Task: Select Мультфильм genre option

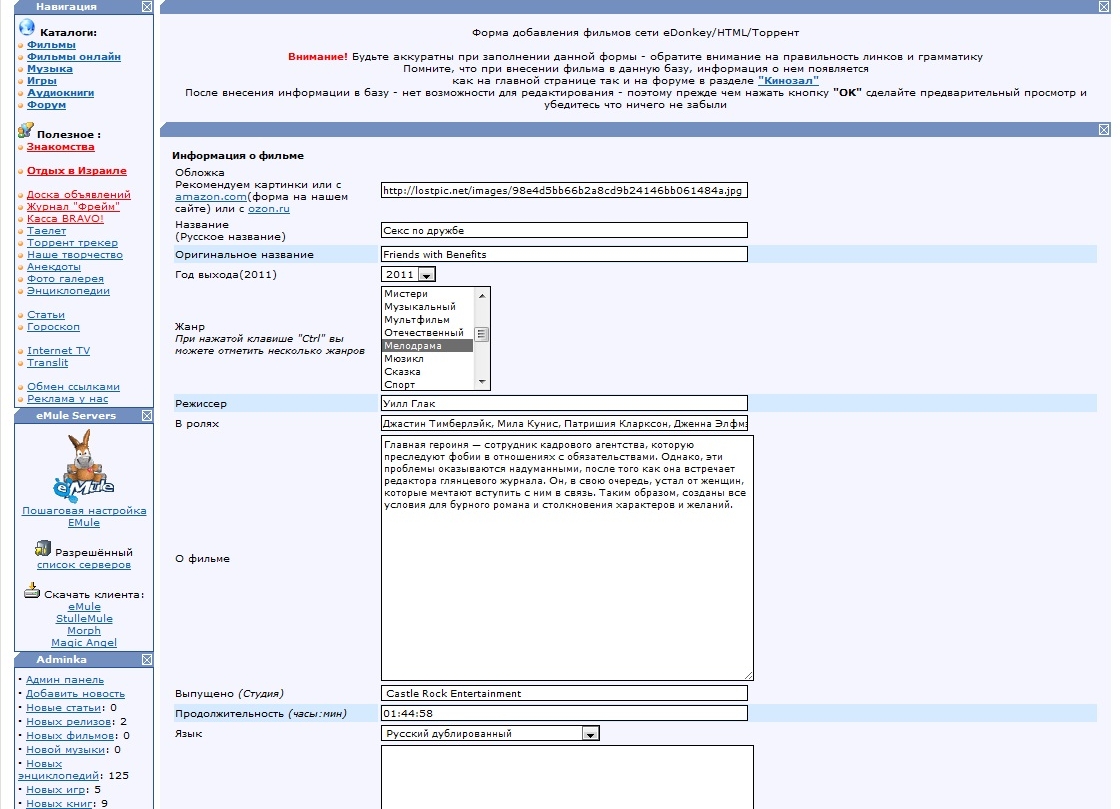Action: coord(427,319)
